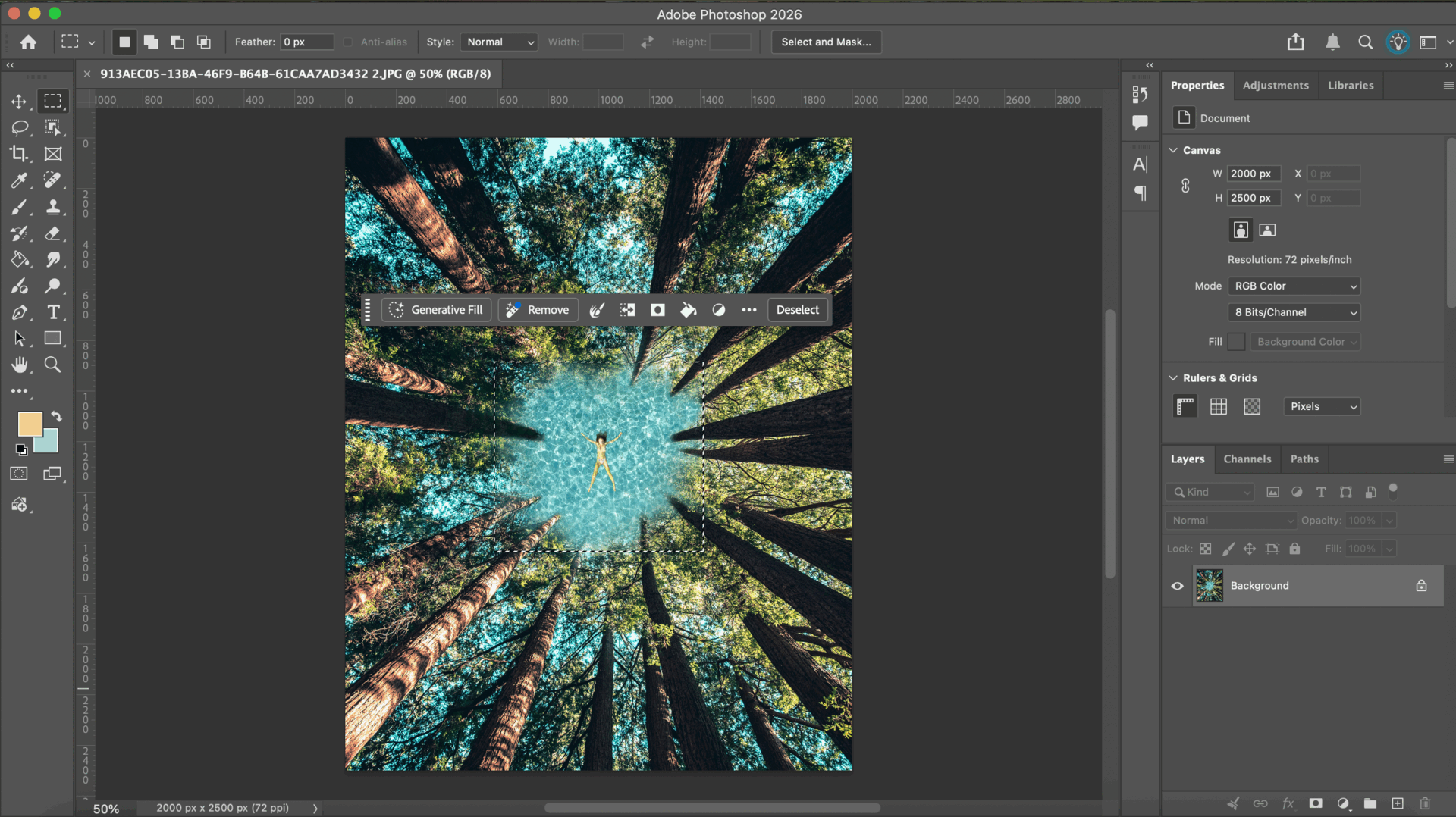The image size is (1456, 817).
Task: Open the Style dropdown set to Normal
Action: (499, 42)
